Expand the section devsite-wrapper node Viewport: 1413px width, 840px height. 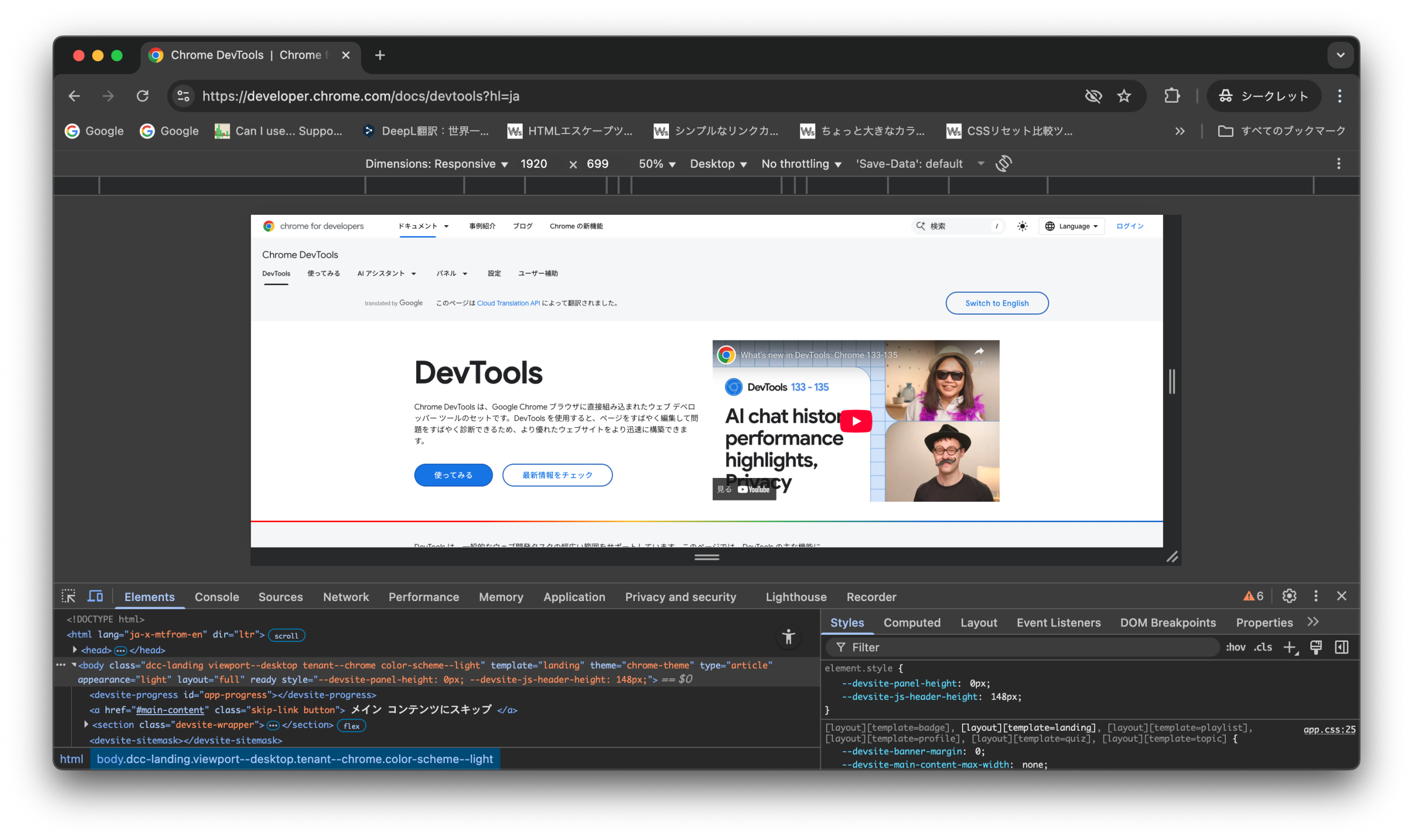[x=86, y=725]
